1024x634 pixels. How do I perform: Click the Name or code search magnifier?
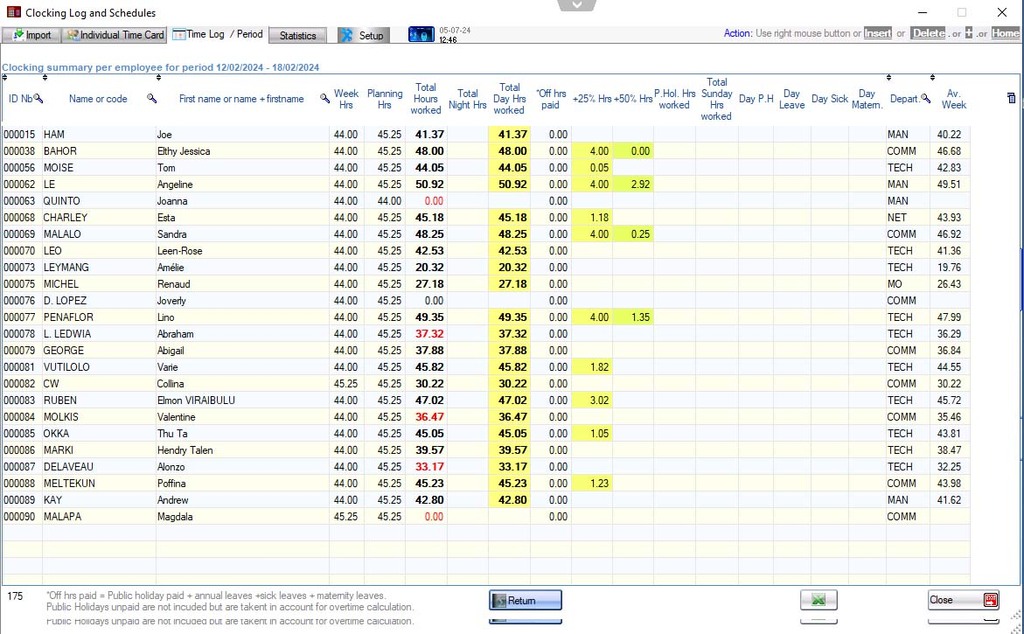click(152, 98)
